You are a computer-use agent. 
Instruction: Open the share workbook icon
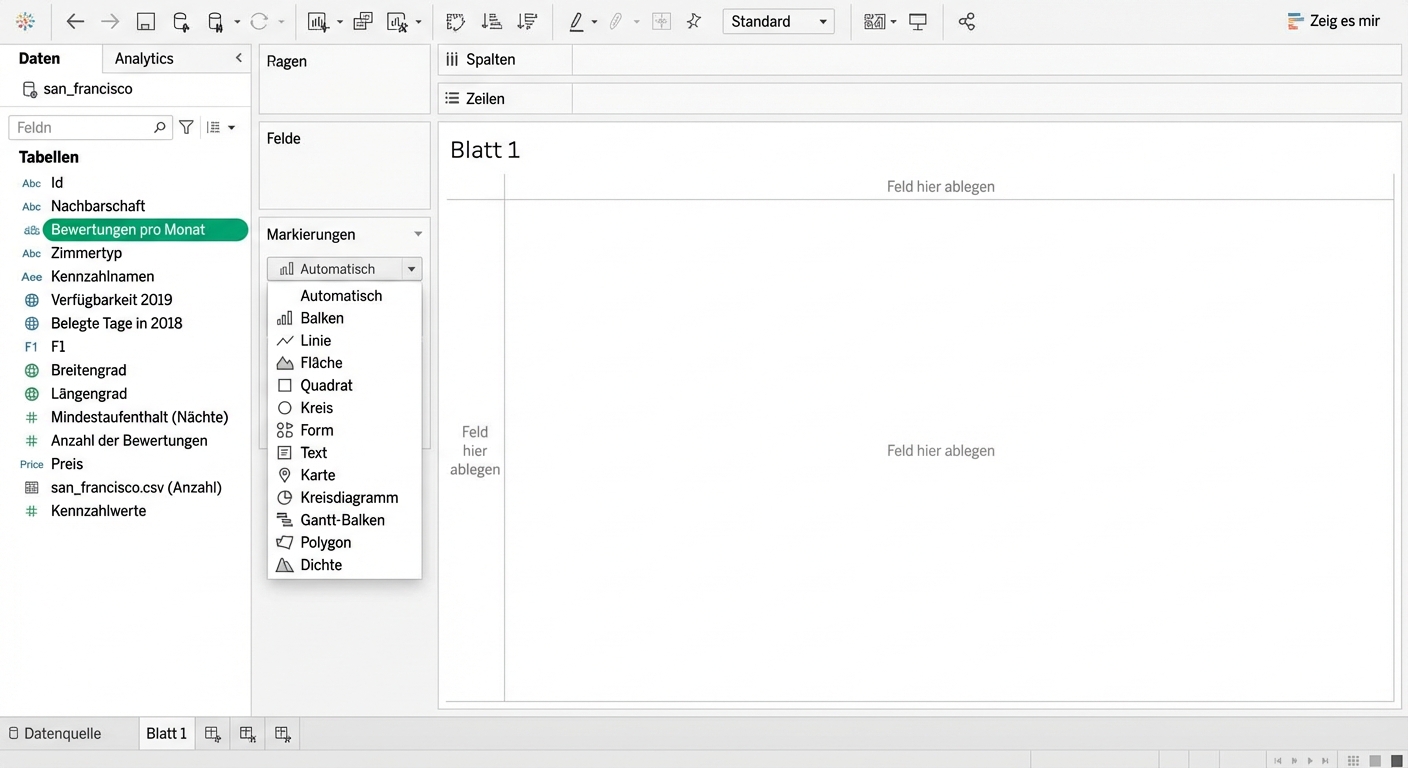pyautogui.click(x=966, y=21)
